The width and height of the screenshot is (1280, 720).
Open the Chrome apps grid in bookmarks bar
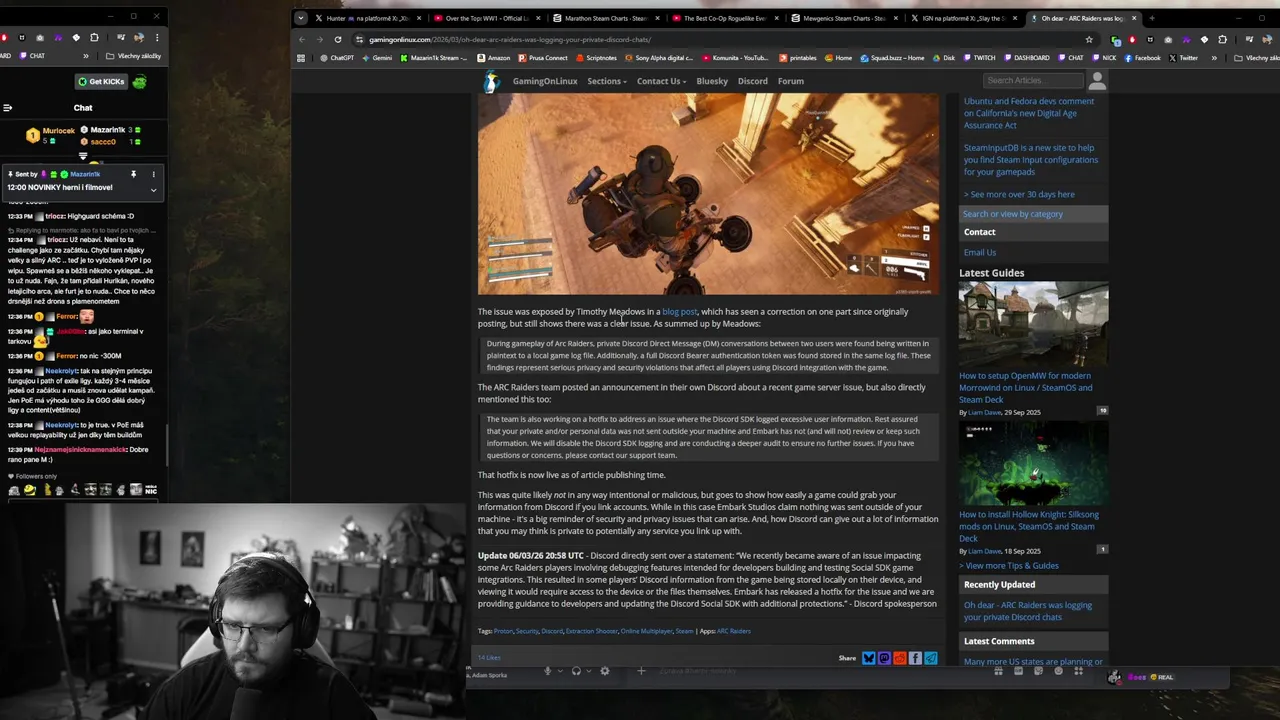coord(301,58)
